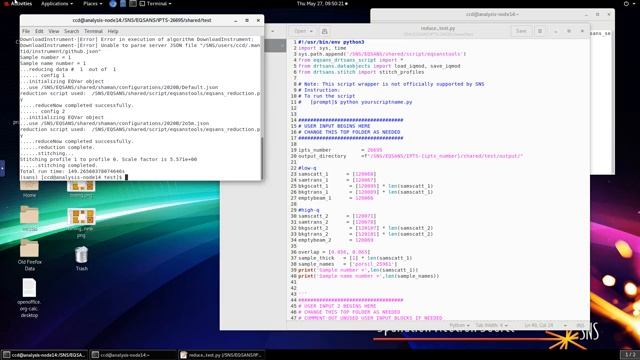Click the Save button in gedit
The width and height of the screenshot is (640, 360).
coord(521,31)
